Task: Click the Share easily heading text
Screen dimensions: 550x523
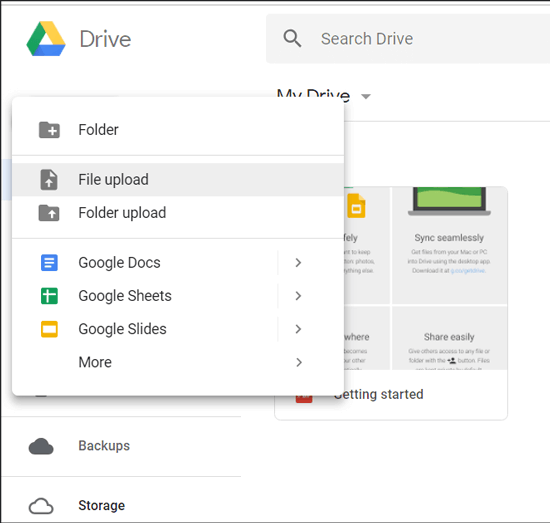Action: [449, 337]
